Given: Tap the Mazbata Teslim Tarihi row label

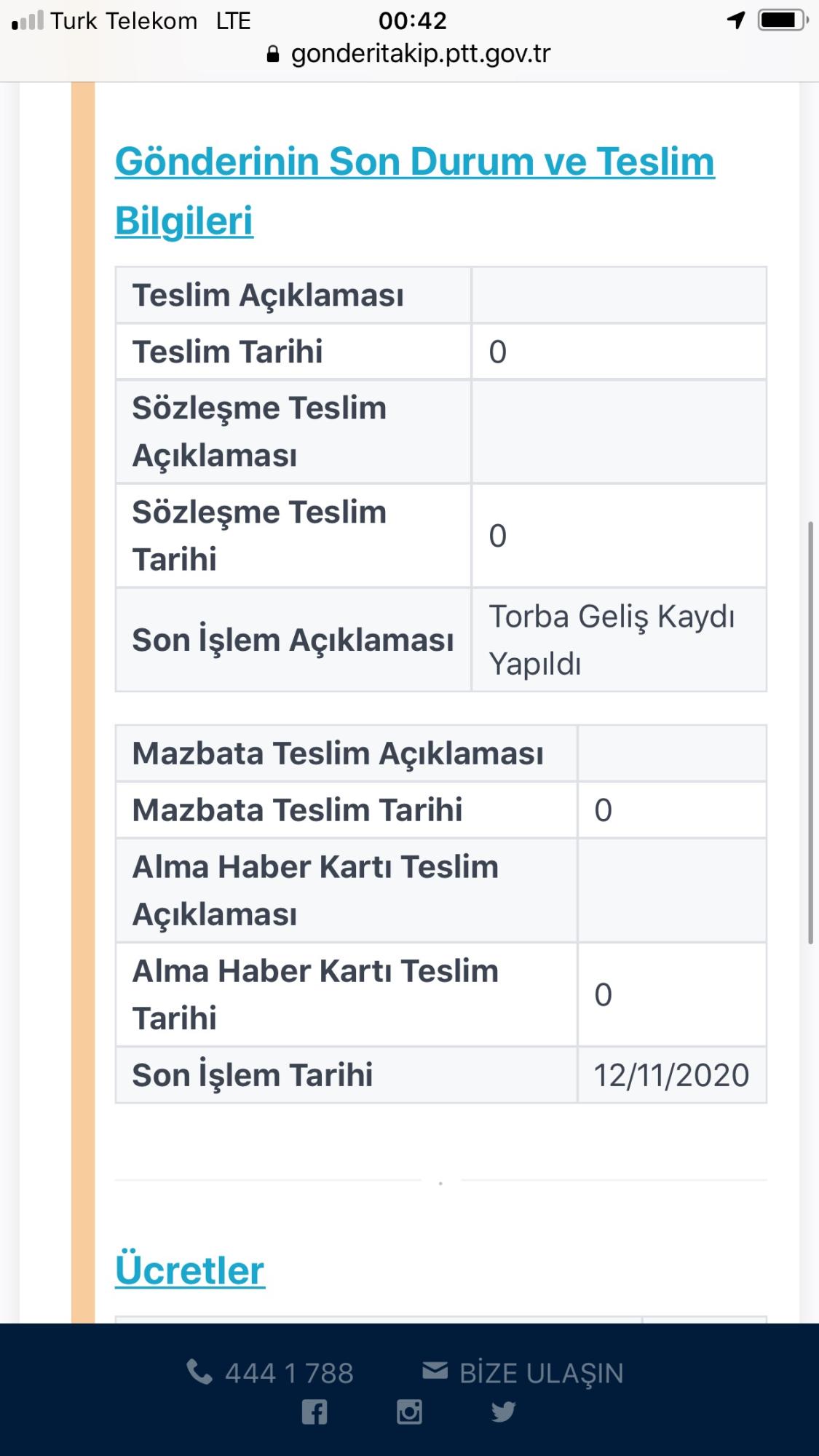Looking at the screenshot, I should pyautogui.click(x=297, y=810).
